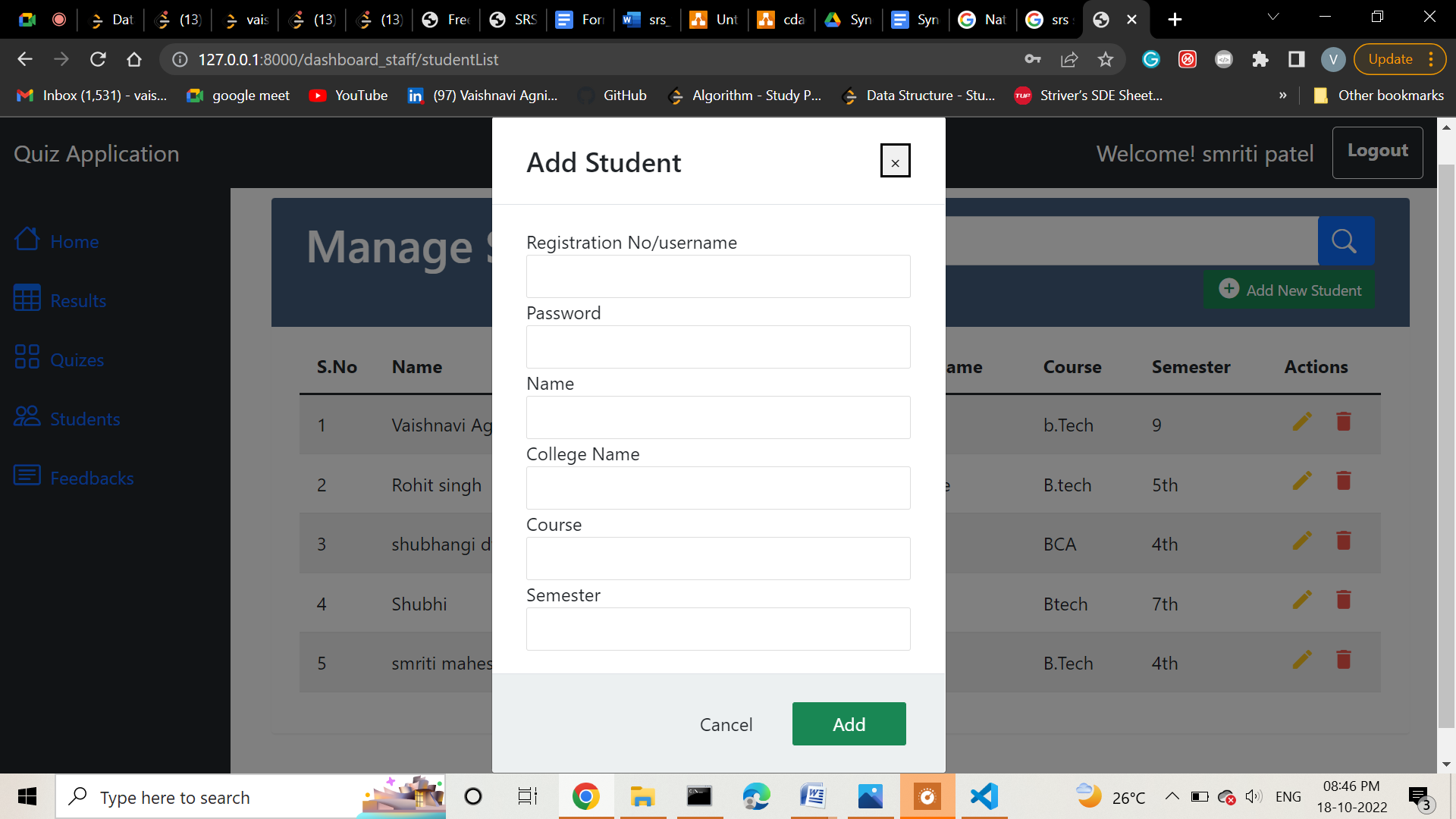
Task: Switch to the Nat browser tab
Action: [982, 20]
